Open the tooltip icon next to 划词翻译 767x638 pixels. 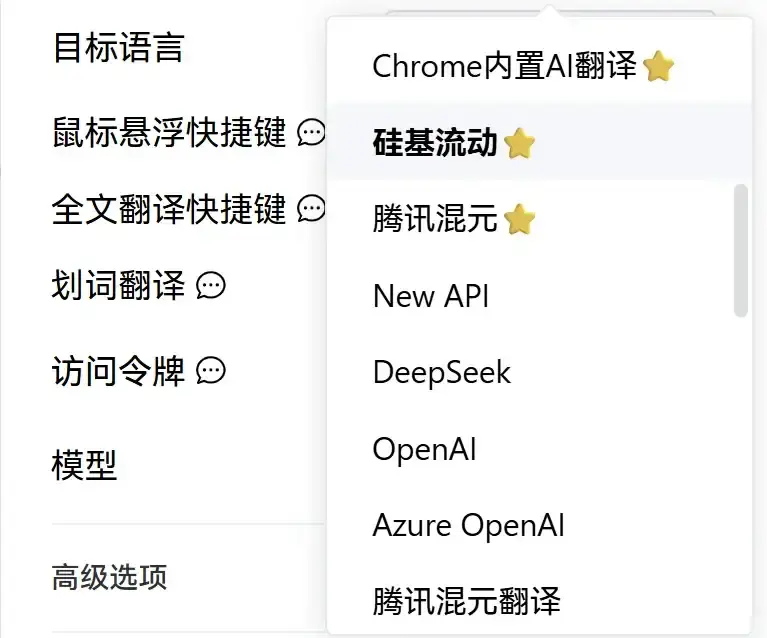coord(211,286)
